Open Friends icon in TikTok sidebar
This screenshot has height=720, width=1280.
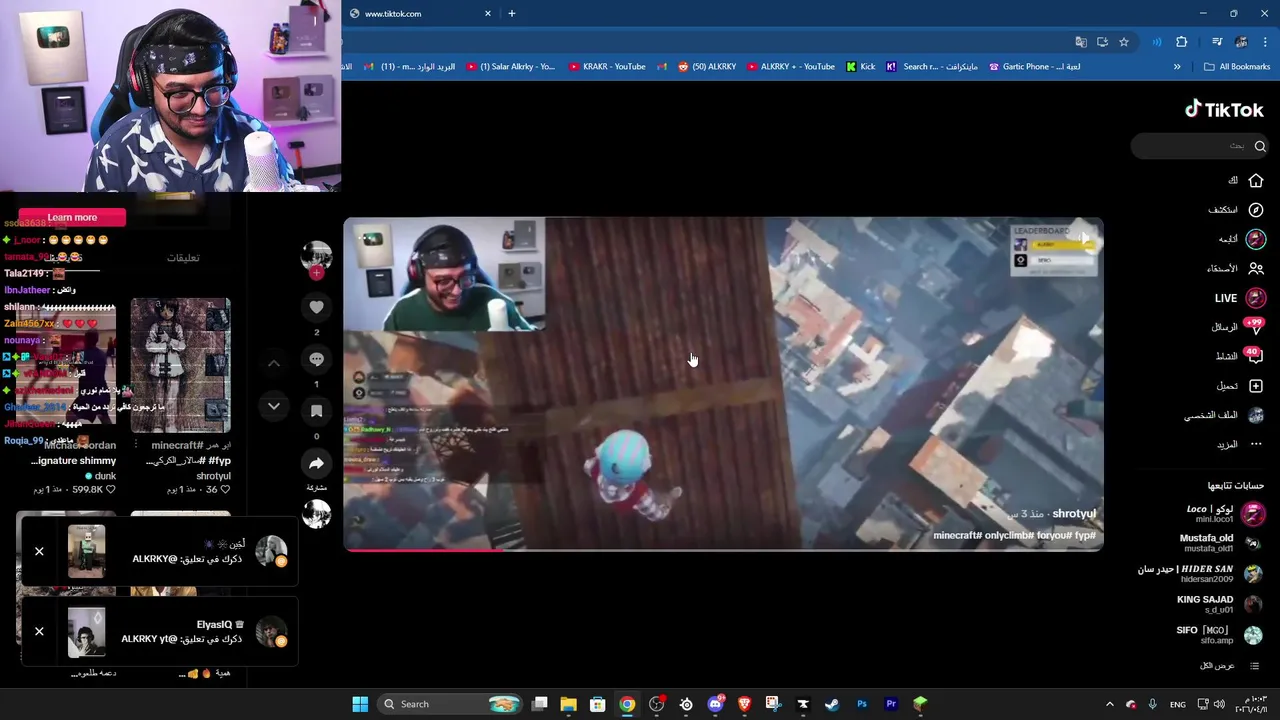(1256, 268)
